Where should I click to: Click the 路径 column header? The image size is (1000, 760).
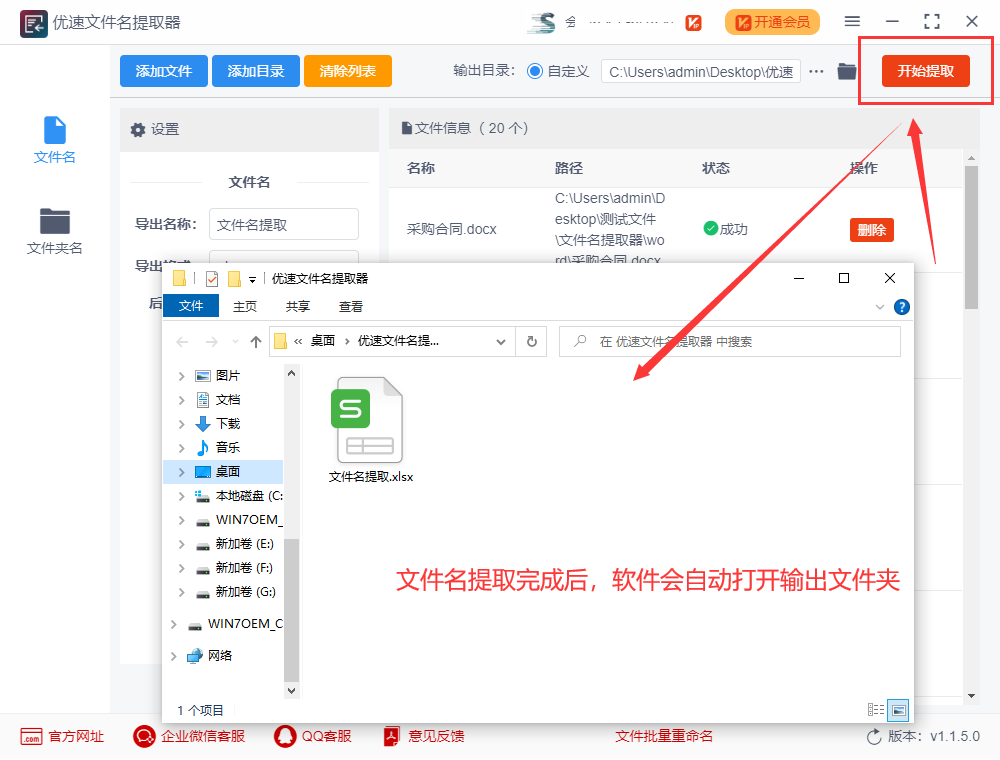[569, 168]
